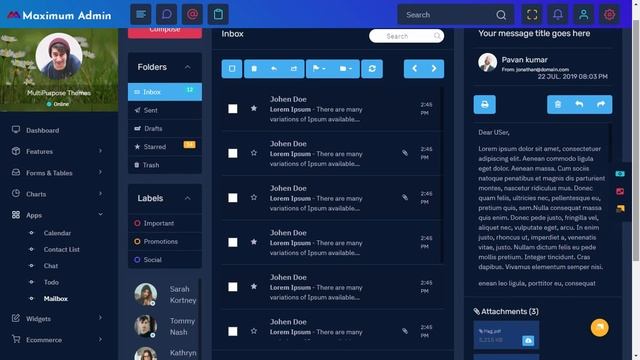Open the Sent folder
This screenshot has width=640, height=360.
[165, 110]
